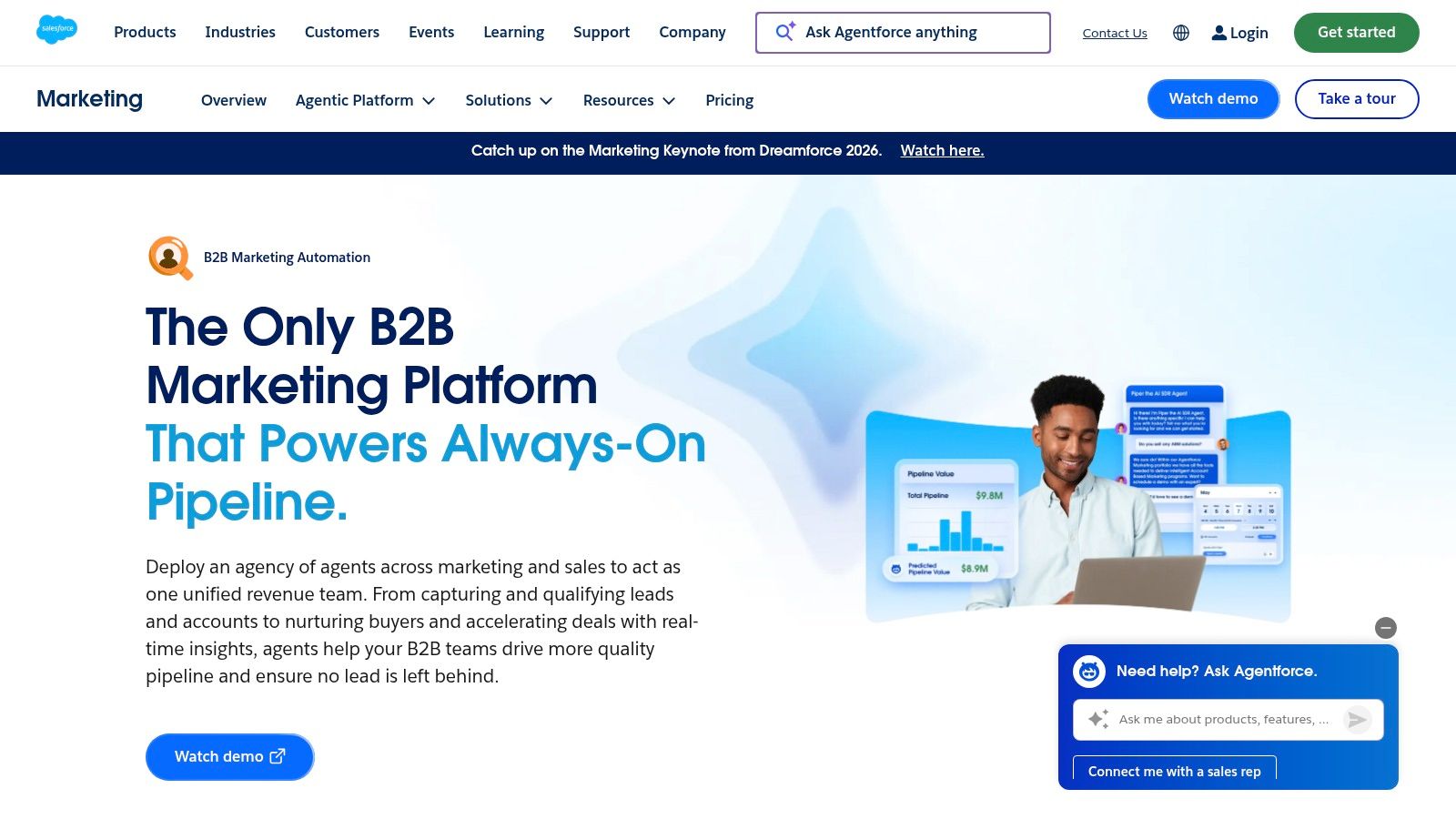1456x819 pixels.
Task: Expand the Agentic Platform chevron
Action: [x=429, y=101]
